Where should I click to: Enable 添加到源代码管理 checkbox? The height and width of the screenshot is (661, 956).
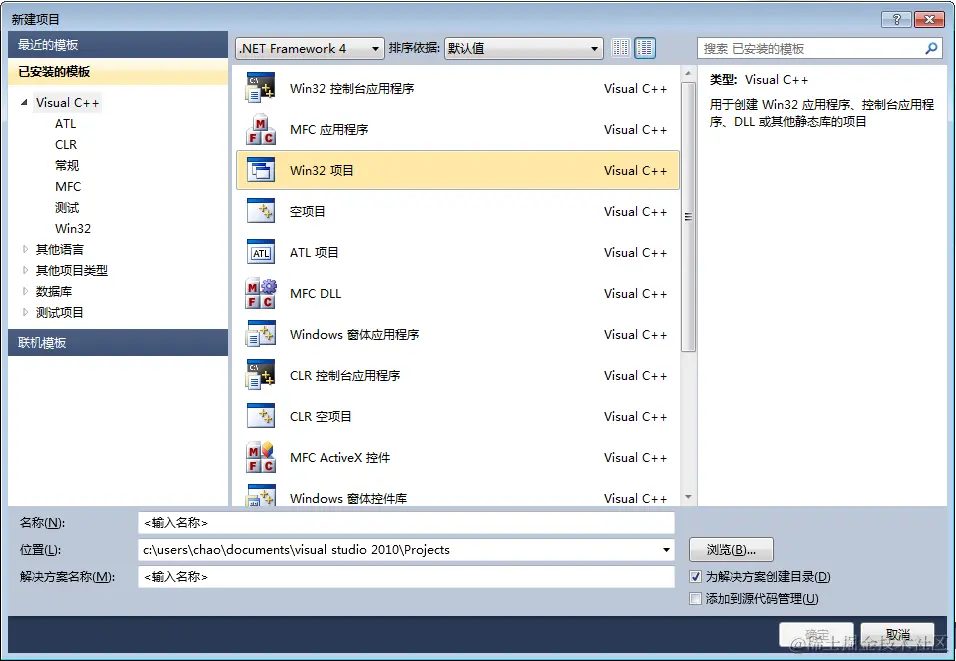click(695, 598)
